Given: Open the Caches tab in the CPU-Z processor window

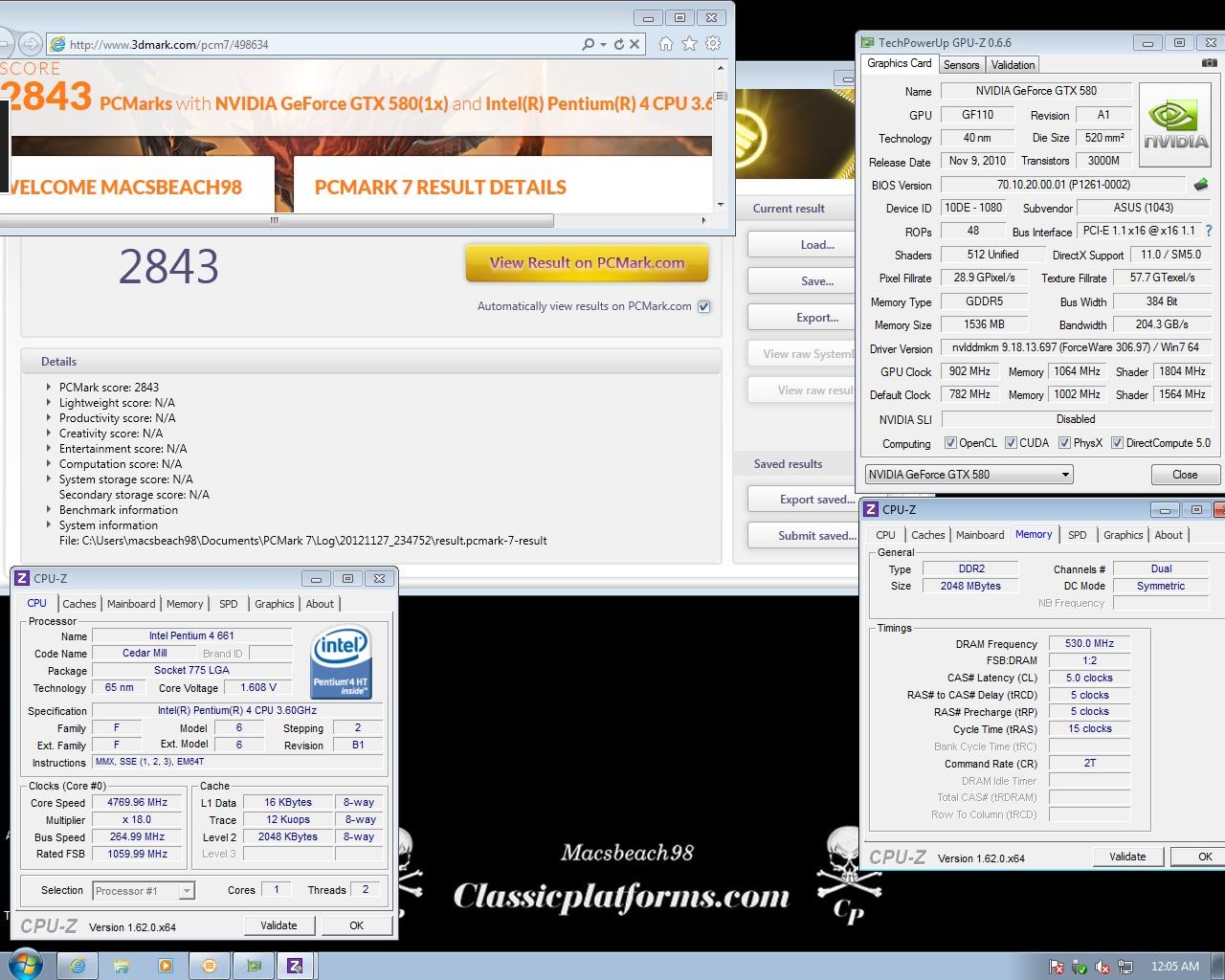Looking at the screenshot, I should (79, 604).
